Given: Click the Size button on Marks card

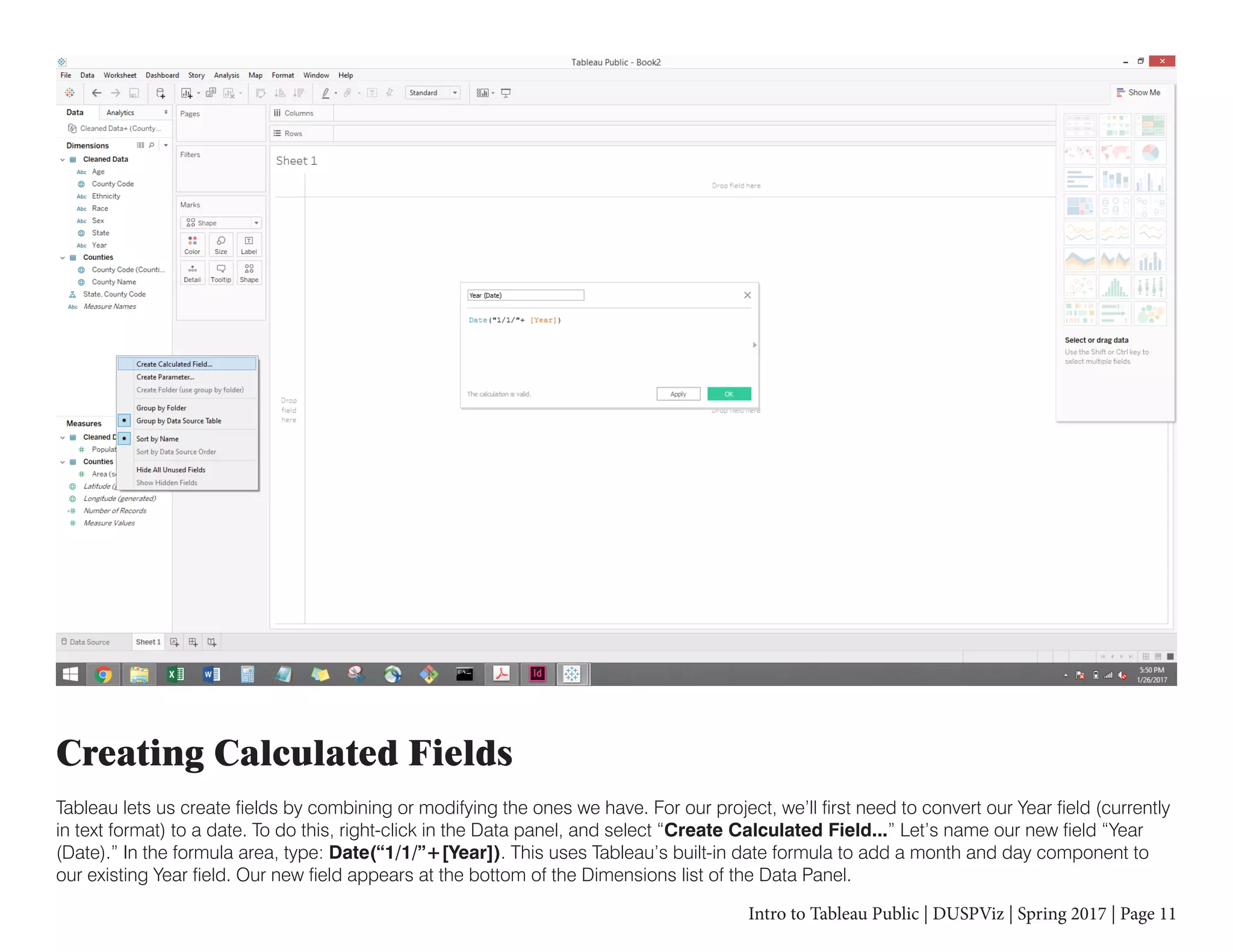Looking at the screenshot, I should pyautogui.click(x=221, y=245).
